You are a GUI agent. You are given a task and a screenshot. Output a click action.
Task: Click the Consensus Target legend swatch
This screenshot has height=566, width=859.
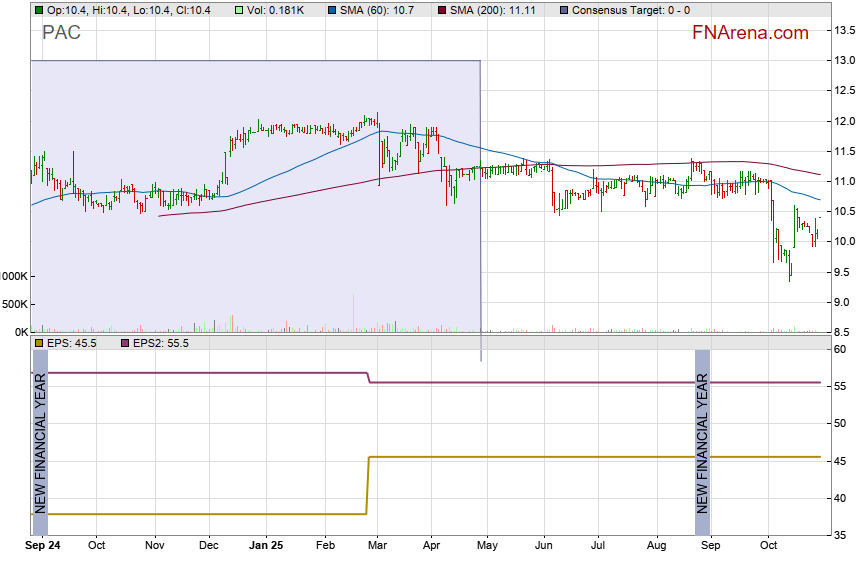[x=565, y=10]
